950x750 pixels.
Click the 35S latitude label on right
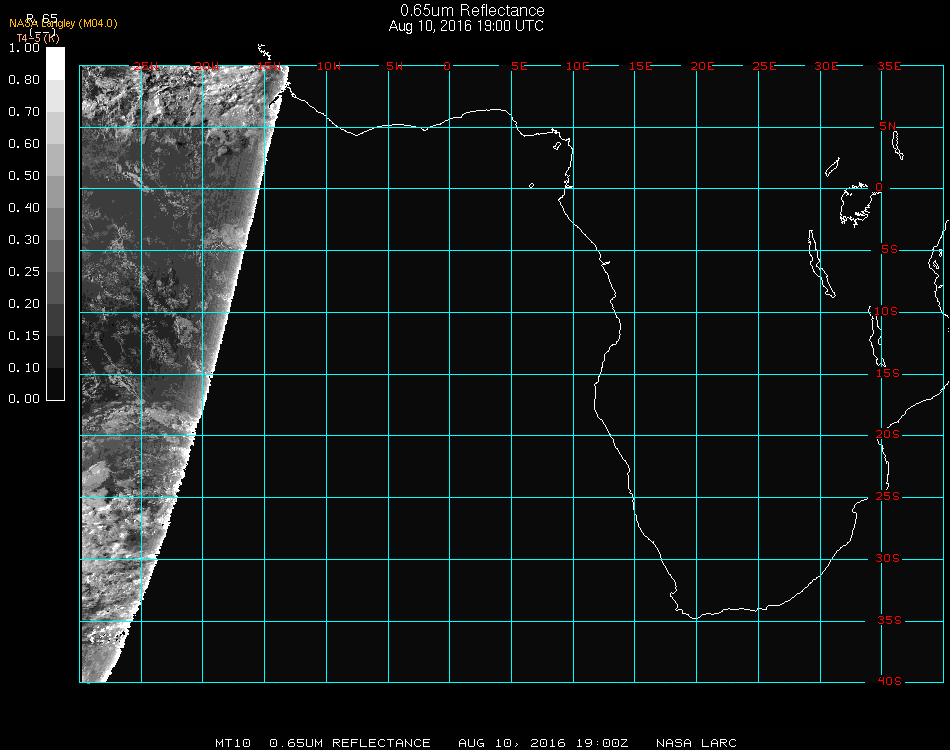click(x=888, y=620)
